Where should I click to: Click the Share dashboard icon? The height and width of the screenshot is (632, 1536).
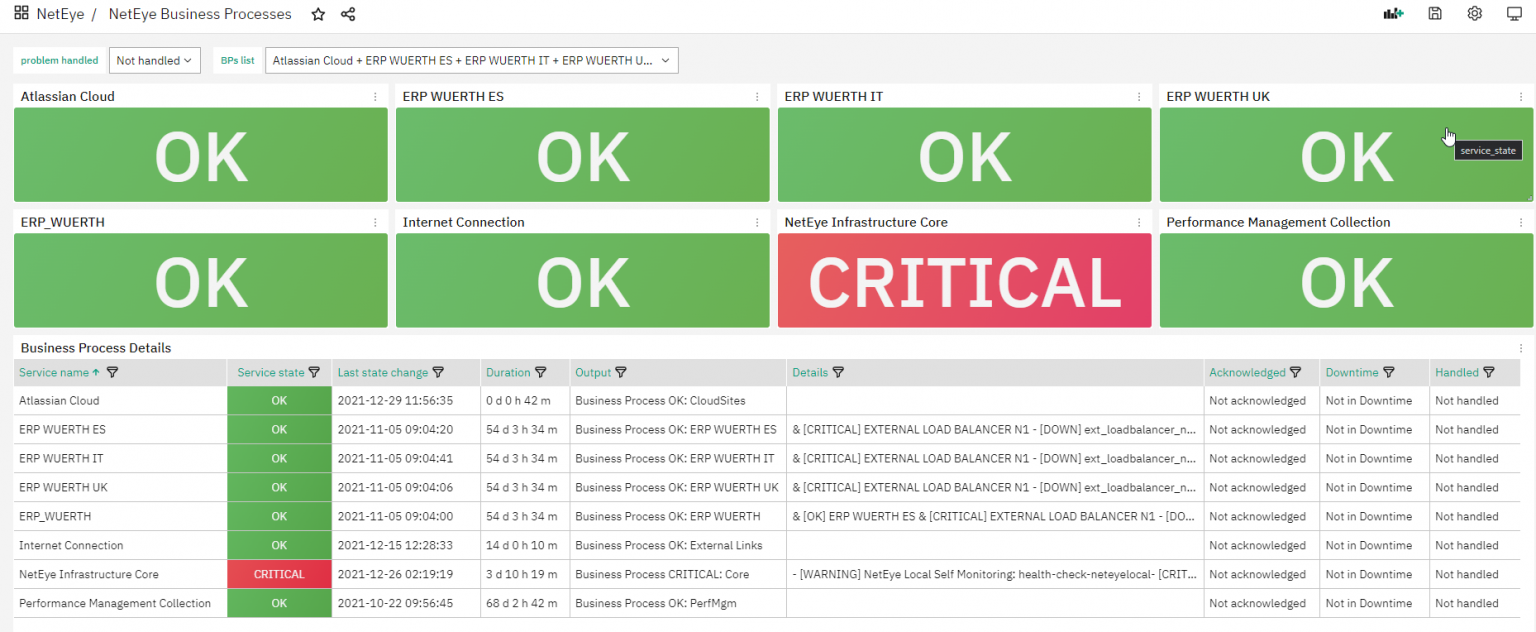coord(347,14)
